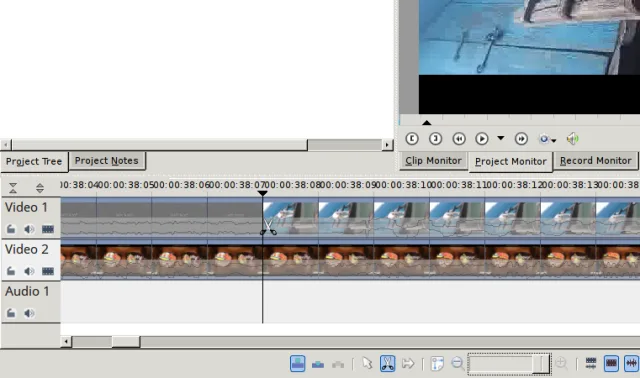Zoom in the timeline
This screenshot has height=378, width=640.
pos(561,362)
